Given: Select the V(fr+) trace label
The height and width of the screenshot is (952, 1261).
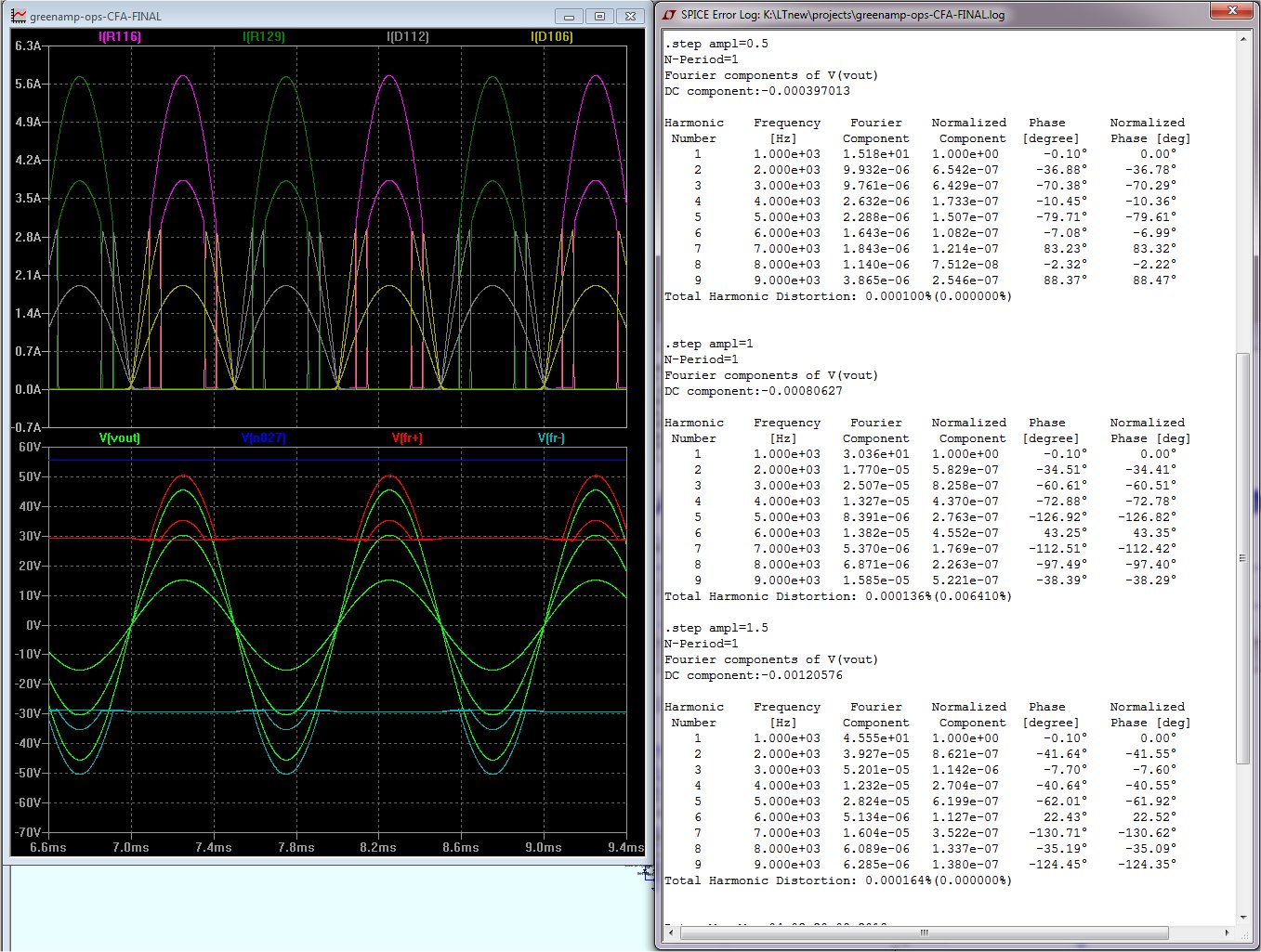Looking at the screenshot, I should point(407,438).
